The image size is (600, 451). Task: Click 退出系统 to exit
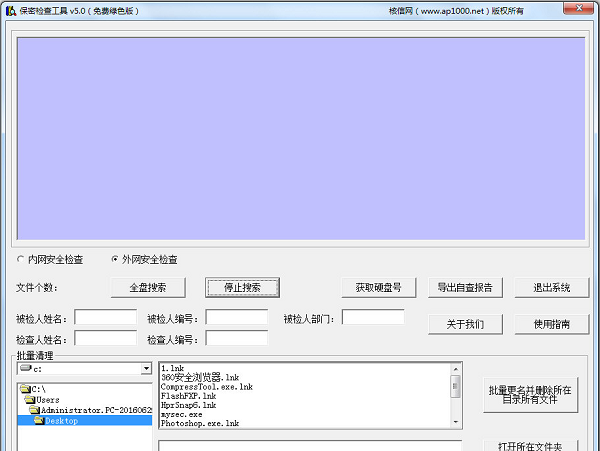click(552, 288)
